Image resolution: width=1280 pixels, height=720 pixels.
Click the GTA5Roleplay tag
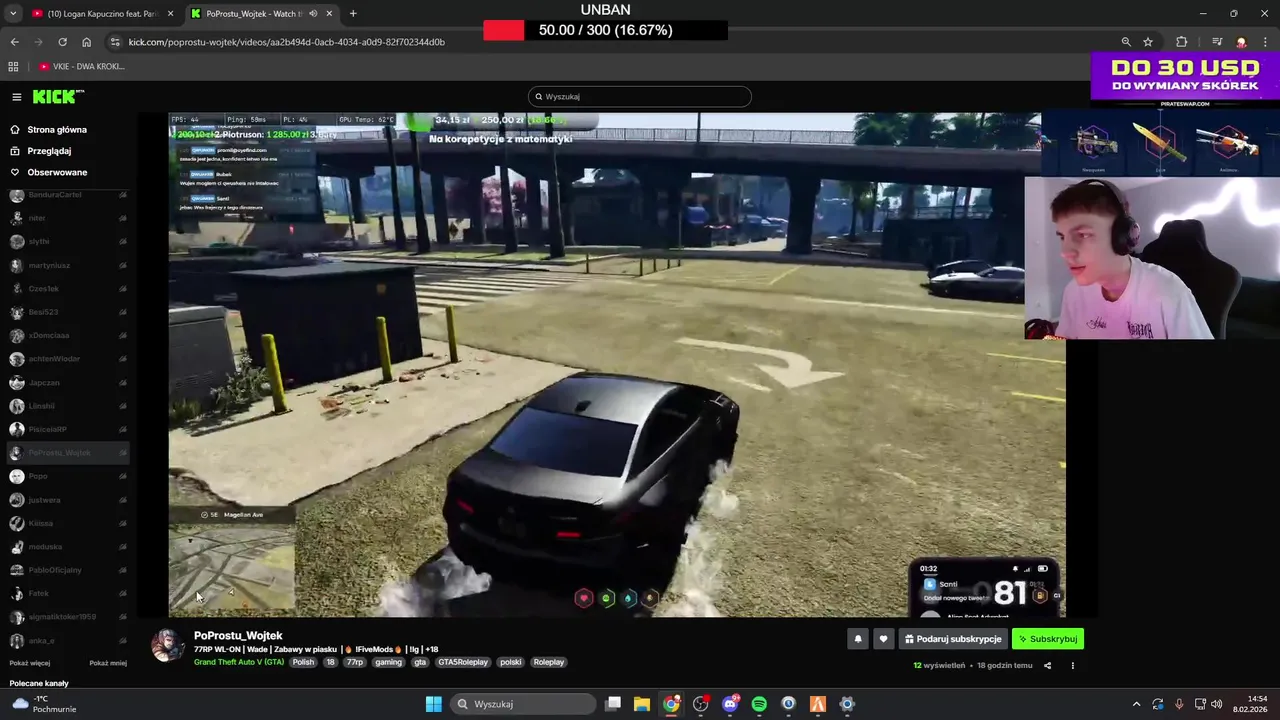[463, 662]
